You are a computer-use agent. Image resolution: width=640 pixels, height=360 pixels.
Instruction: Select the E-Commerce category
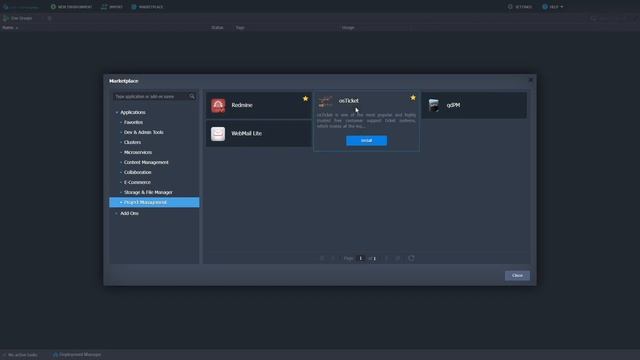pyautogui.click(x=137, y=182)
